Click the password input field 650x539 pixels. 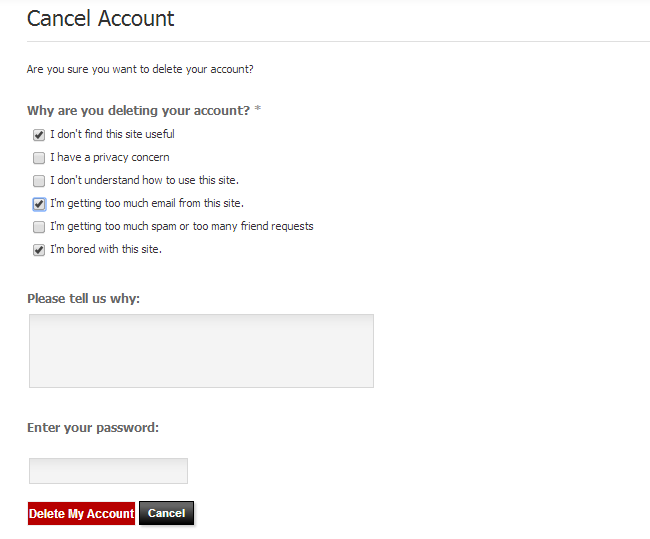tap(108, 471)
